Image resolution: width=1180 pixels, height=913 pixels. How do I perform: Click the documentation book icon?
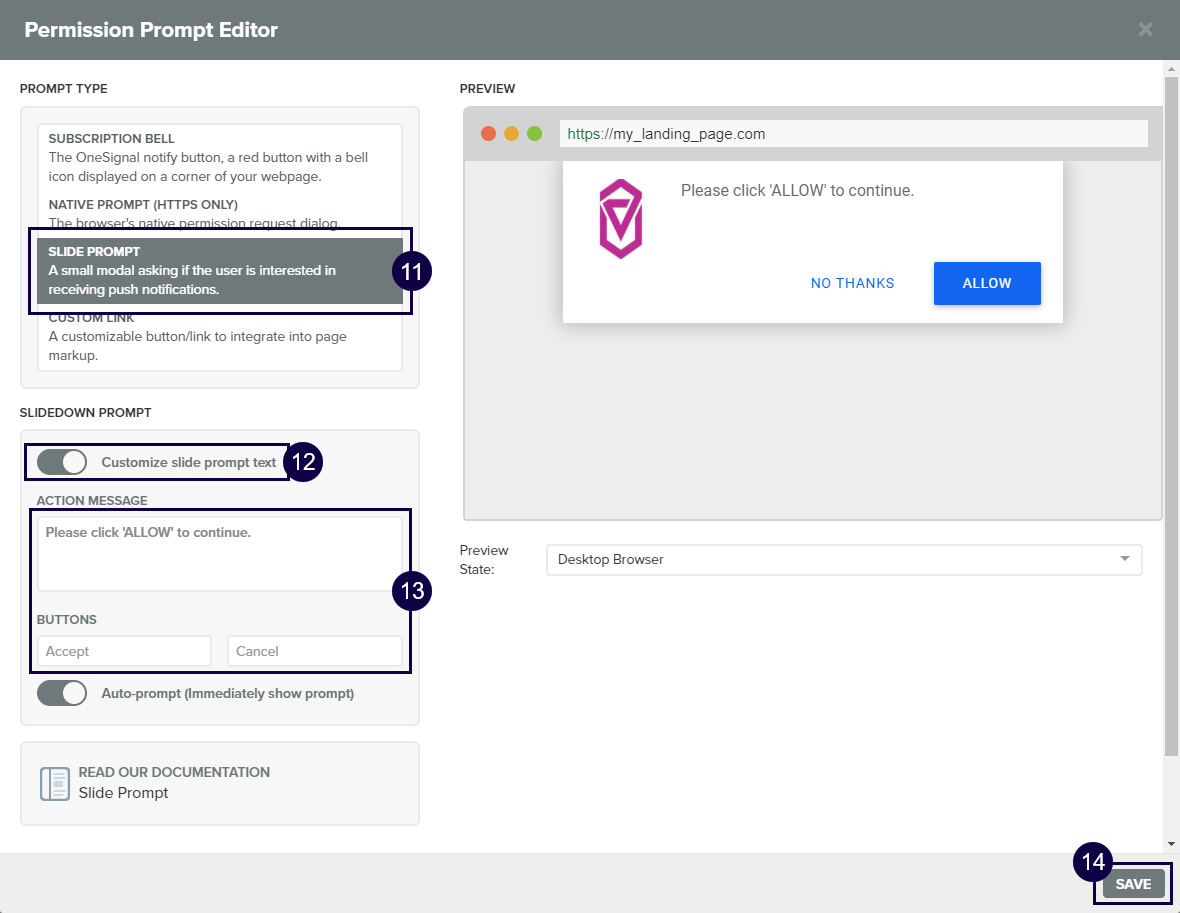pyautogui.click(x=54, y=783)
